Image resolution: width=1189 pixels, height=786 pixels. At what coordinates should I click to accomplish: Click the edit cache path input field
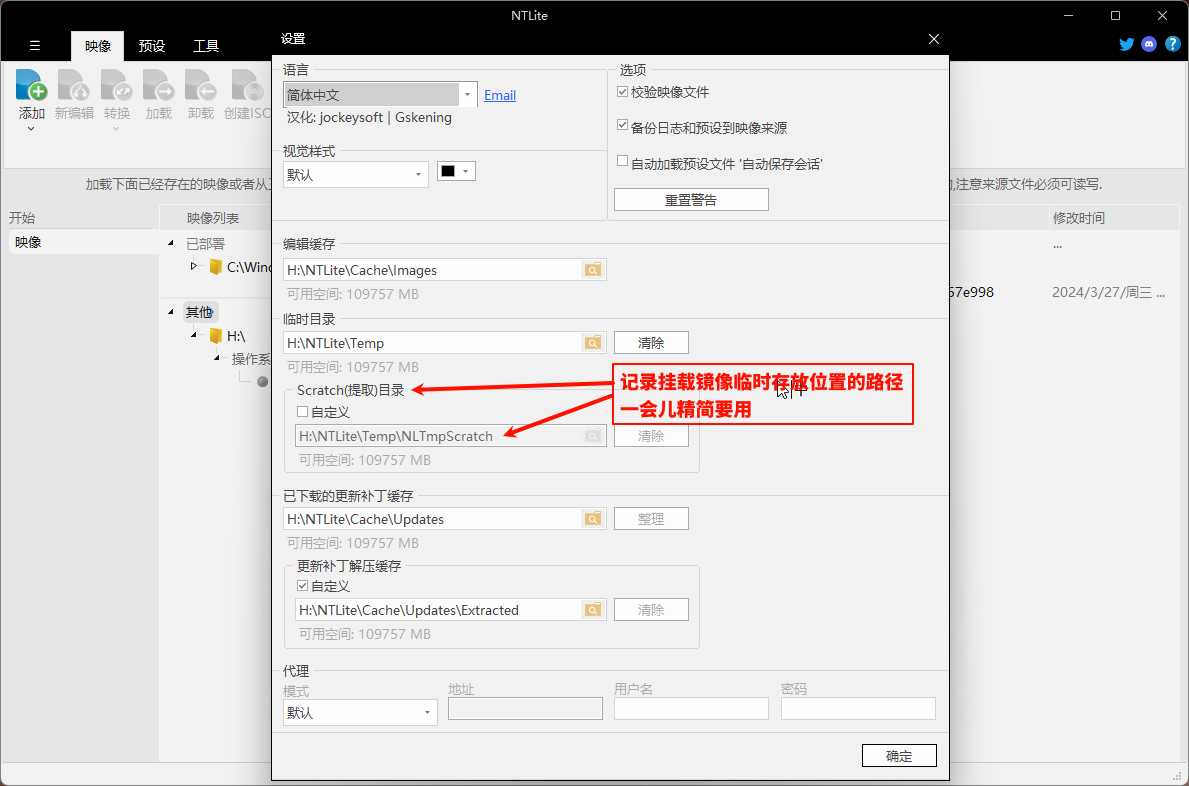[x=433, y=270]
